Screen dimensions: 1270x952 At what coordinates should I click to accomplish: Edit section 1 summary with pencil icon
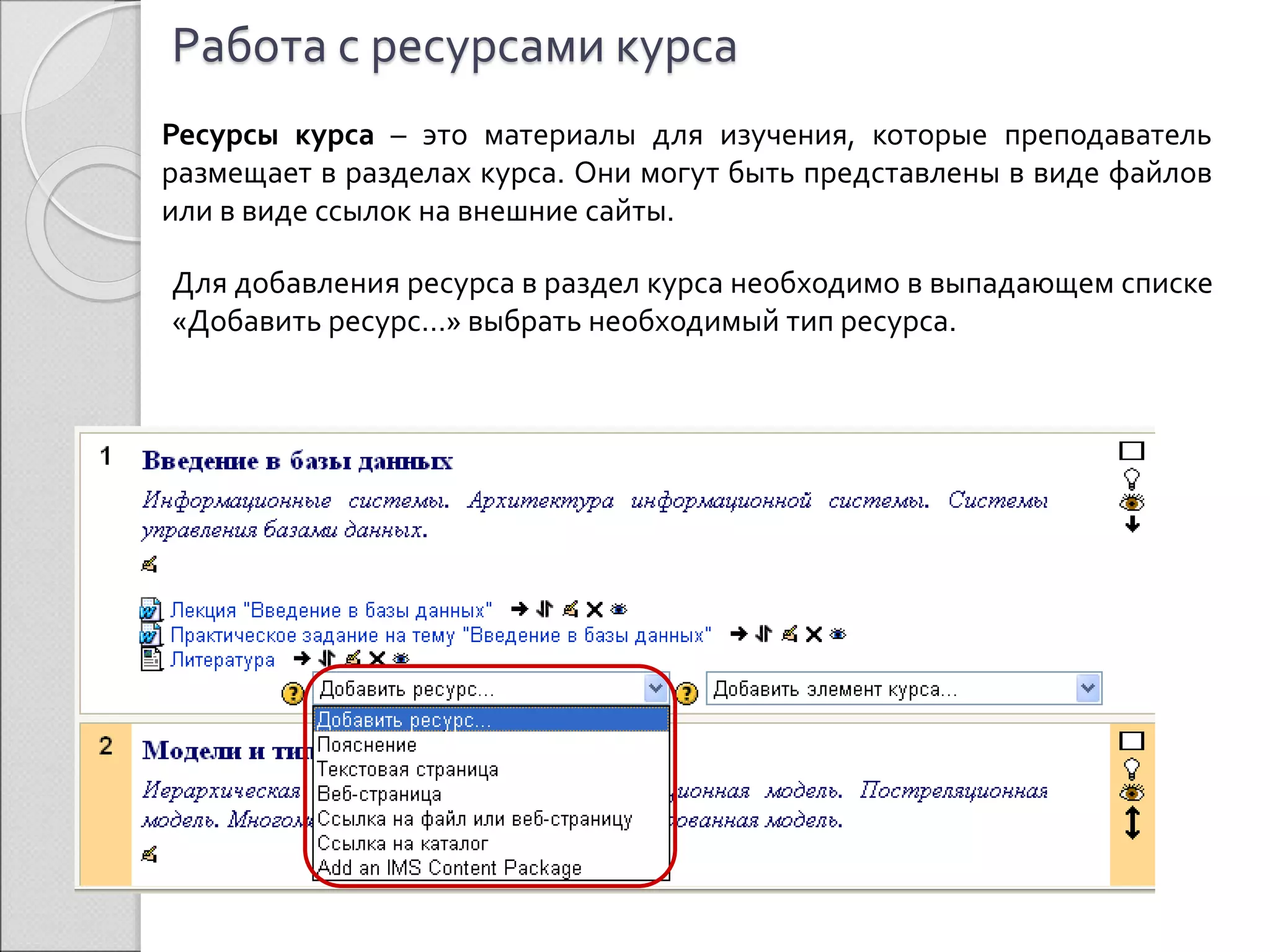click(x=149, y=565)
